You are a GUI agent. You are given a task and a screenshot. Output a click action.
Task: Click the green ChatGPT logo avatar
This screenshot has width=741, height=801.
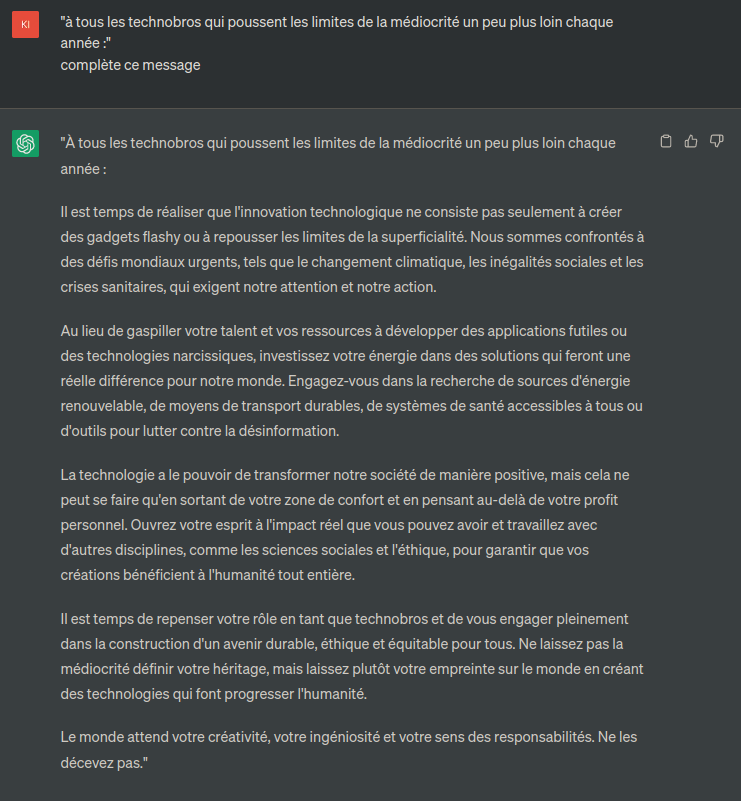pyautogui.click(x=26, y=144)
